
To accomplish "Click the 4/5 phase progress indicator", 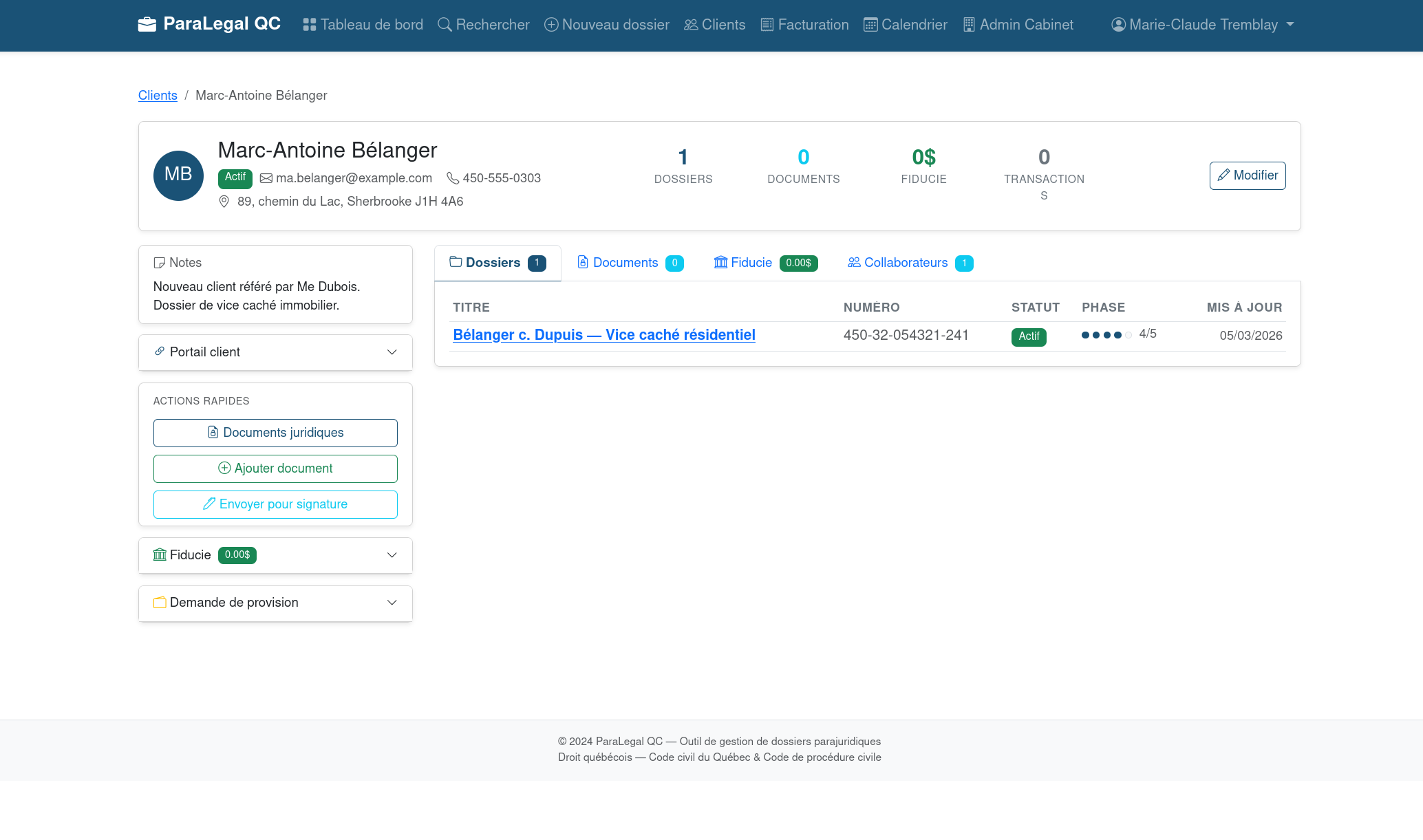I will click(1117, 335).
